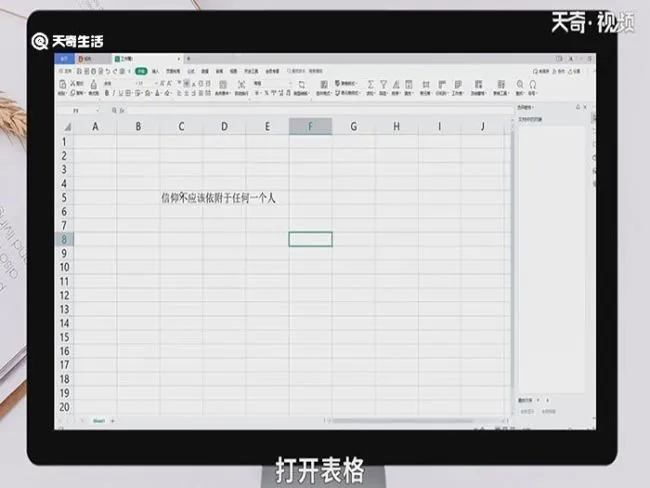Click the borders icon in font group
650x488 pixels.
coord(128,93)
